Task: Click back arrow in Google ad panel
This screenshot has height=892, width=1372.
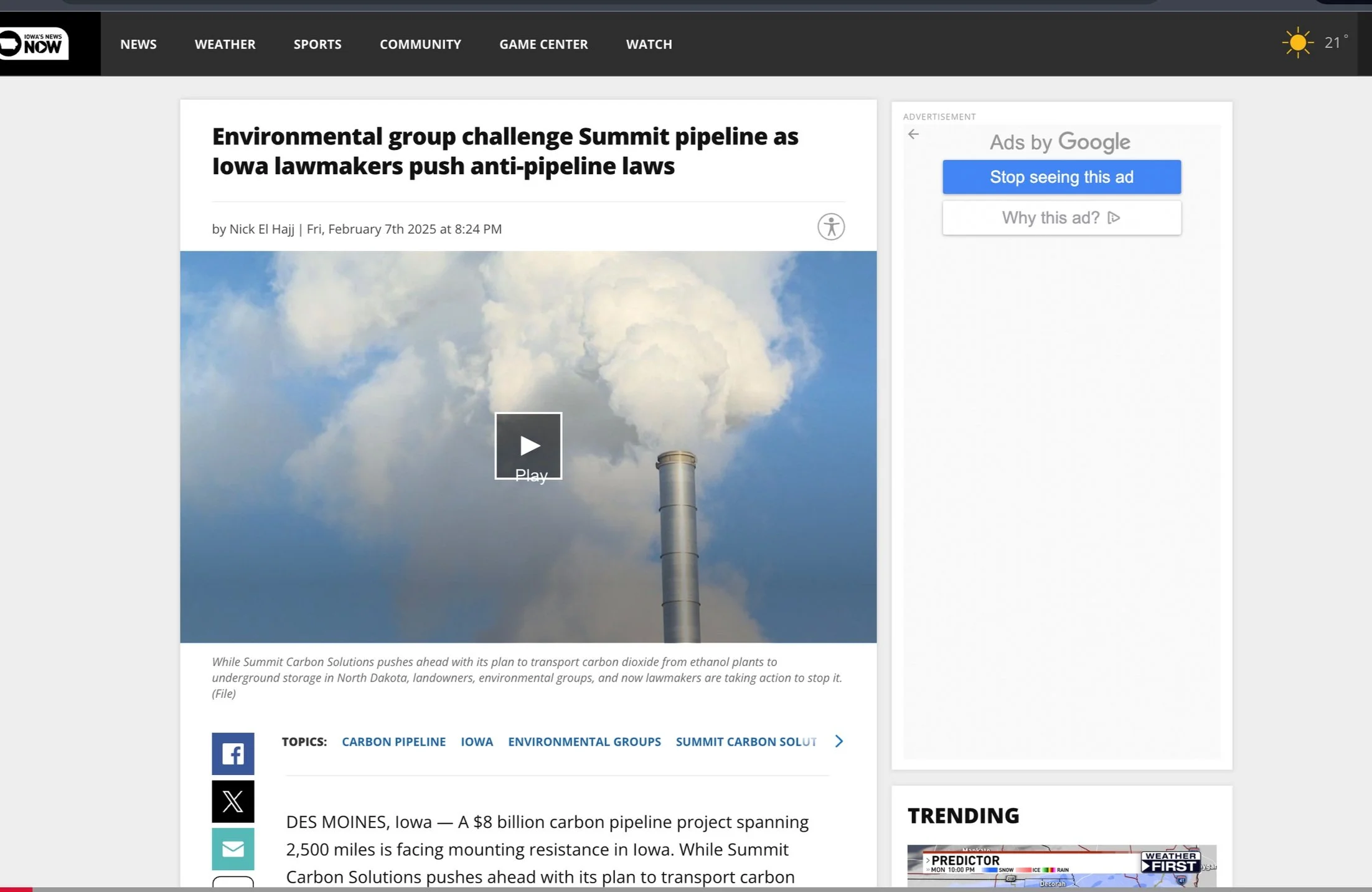Action: (913, 134)
